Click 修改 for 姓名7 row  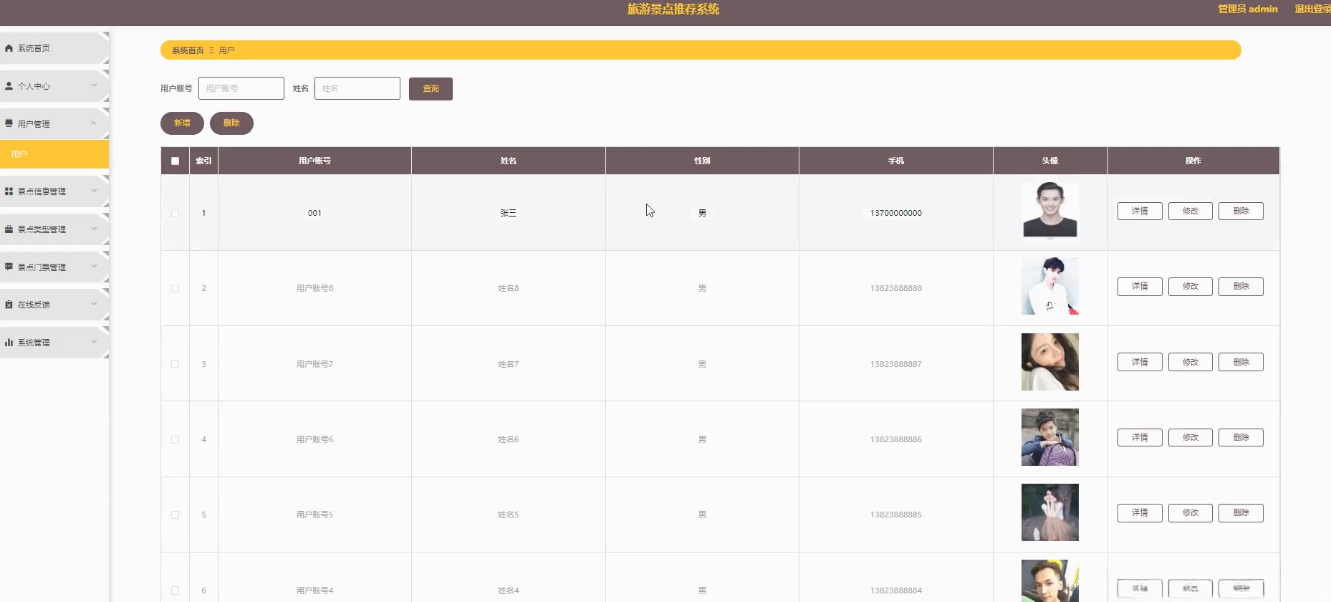[x=1190, y=362]
